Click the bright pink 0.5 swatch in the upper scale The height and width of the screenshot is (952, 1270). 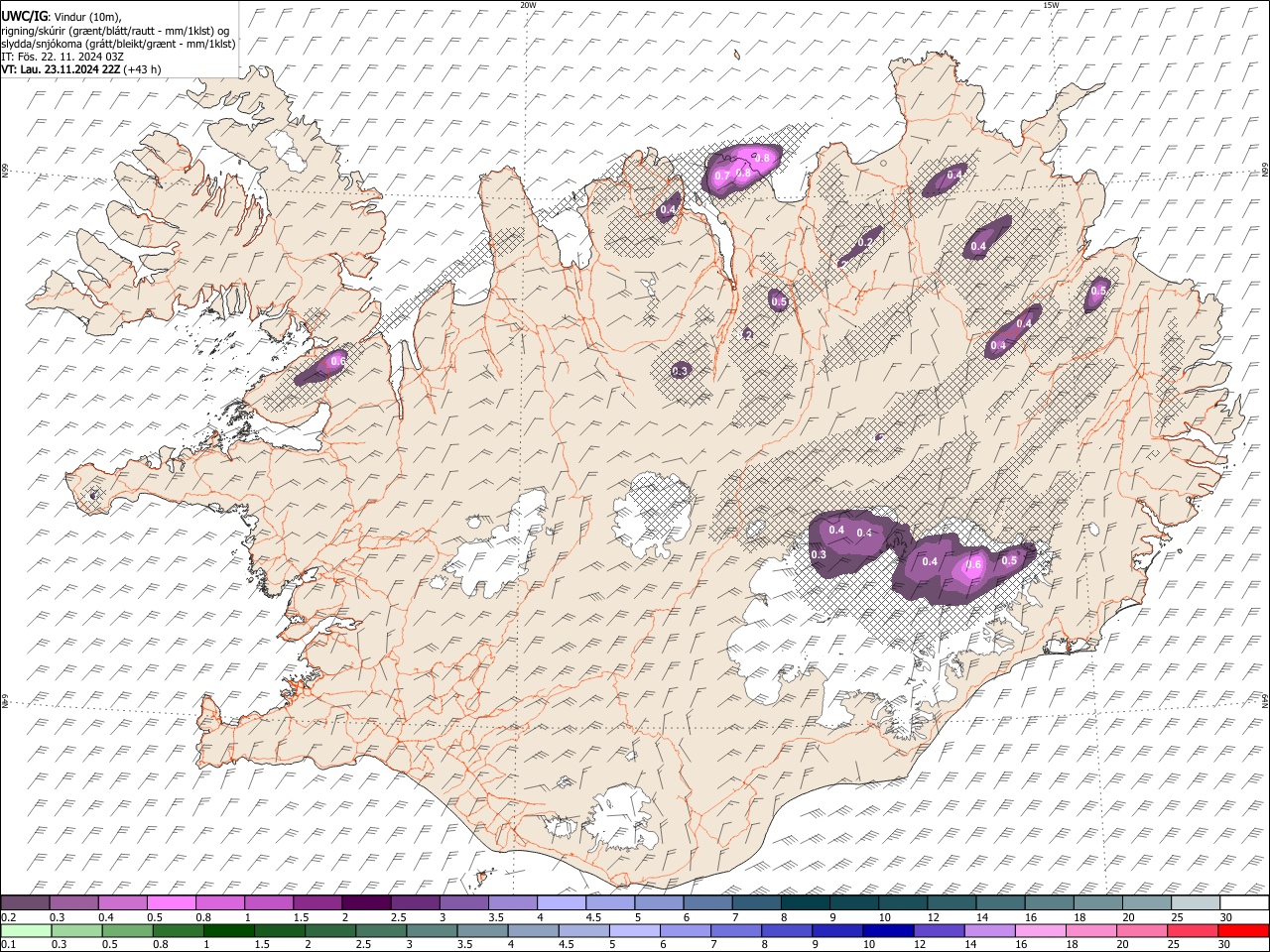(171, 903)
